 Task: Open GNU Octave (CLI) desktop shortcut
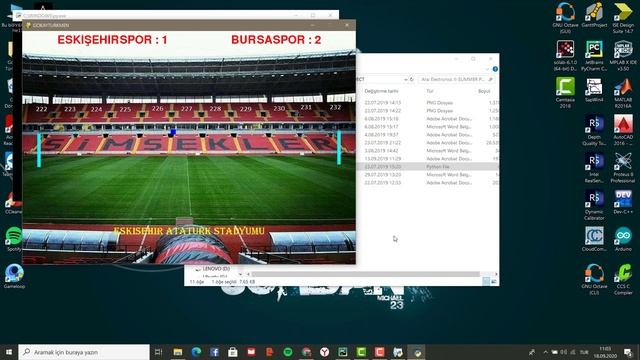[x=594, y=280]
